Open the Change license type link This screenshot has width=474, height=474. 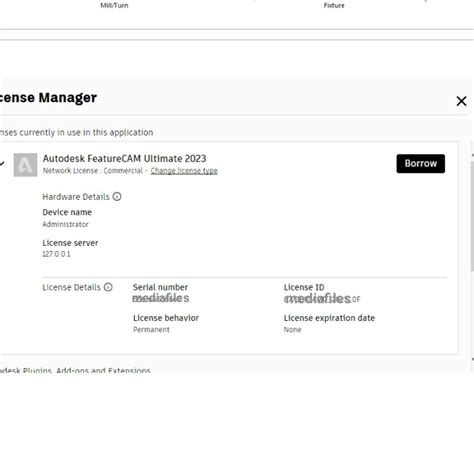(x=184, y=171)
